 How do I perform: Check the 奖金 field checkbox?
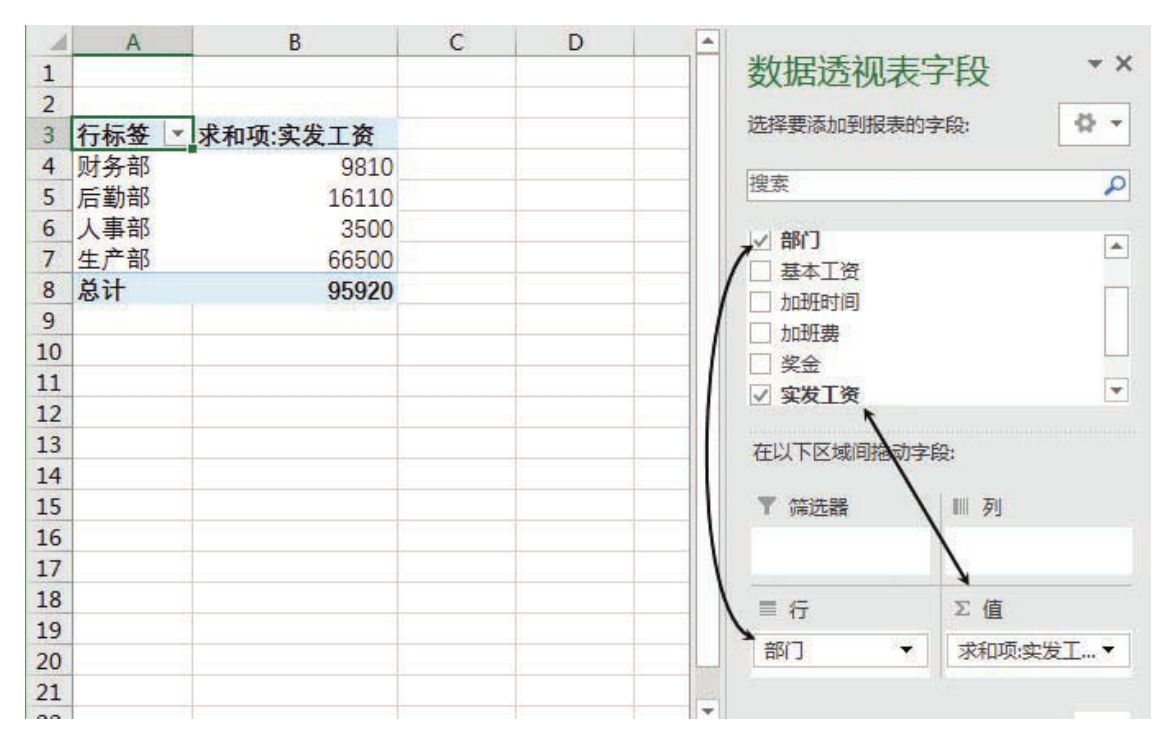761,345
